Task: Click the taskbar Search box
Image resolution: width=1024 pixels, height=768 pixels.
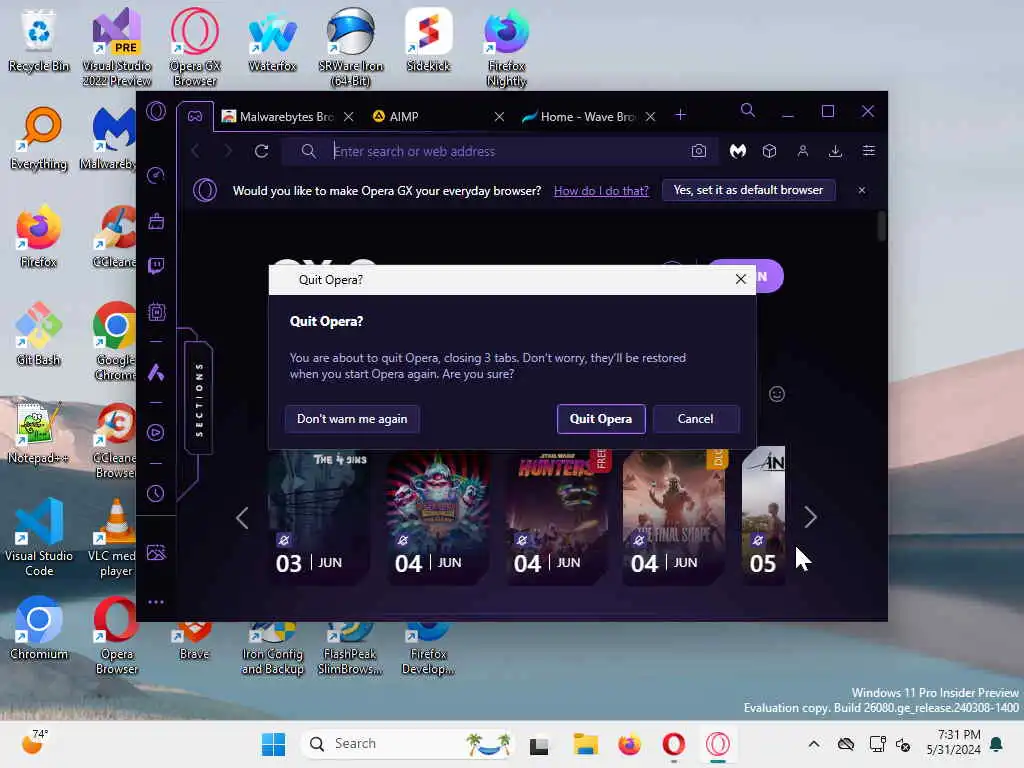Action: (x=408, y=744)
